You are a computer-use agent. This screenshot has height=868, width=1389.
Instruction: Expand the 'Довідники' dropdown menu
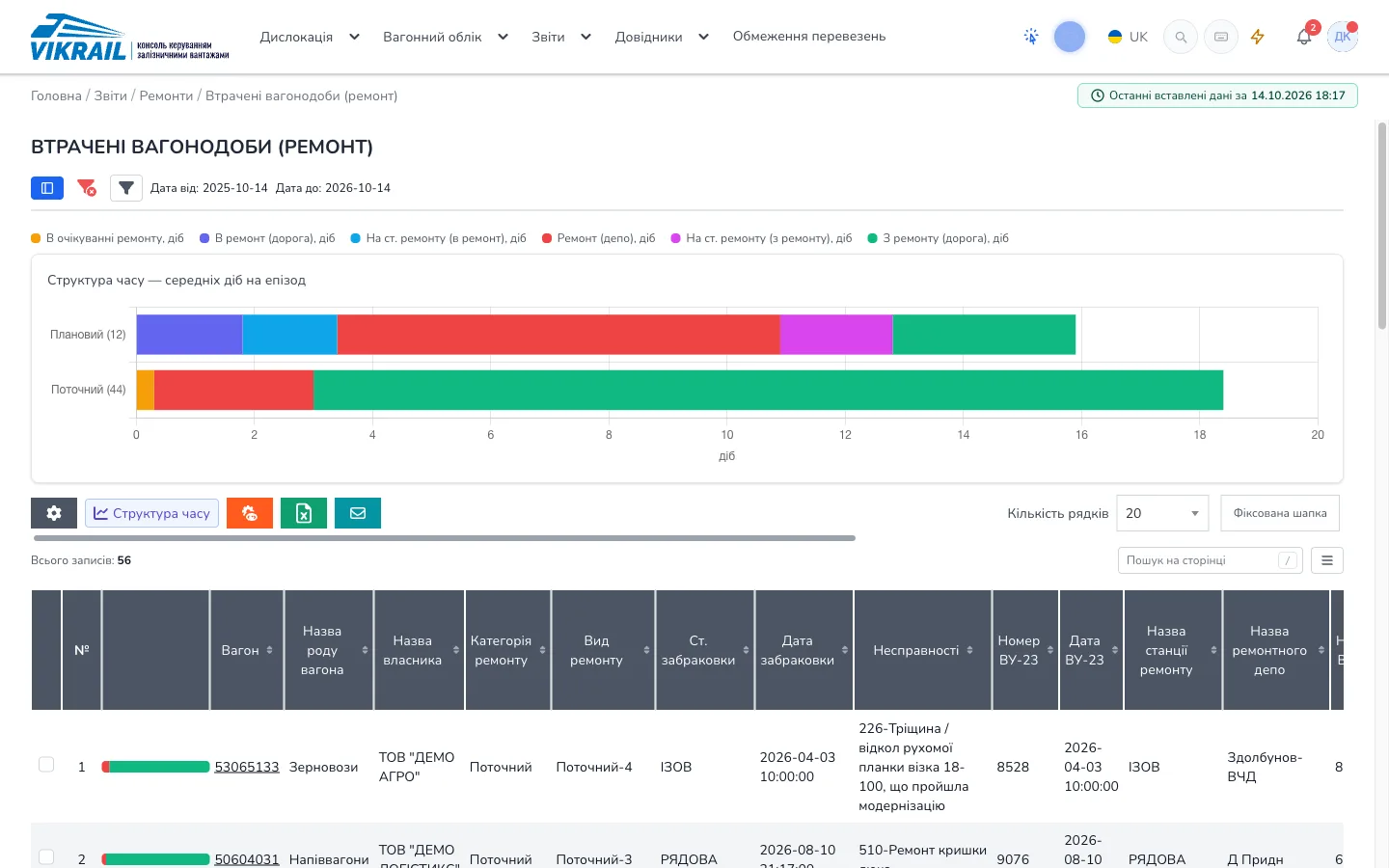tap(663, 37)
